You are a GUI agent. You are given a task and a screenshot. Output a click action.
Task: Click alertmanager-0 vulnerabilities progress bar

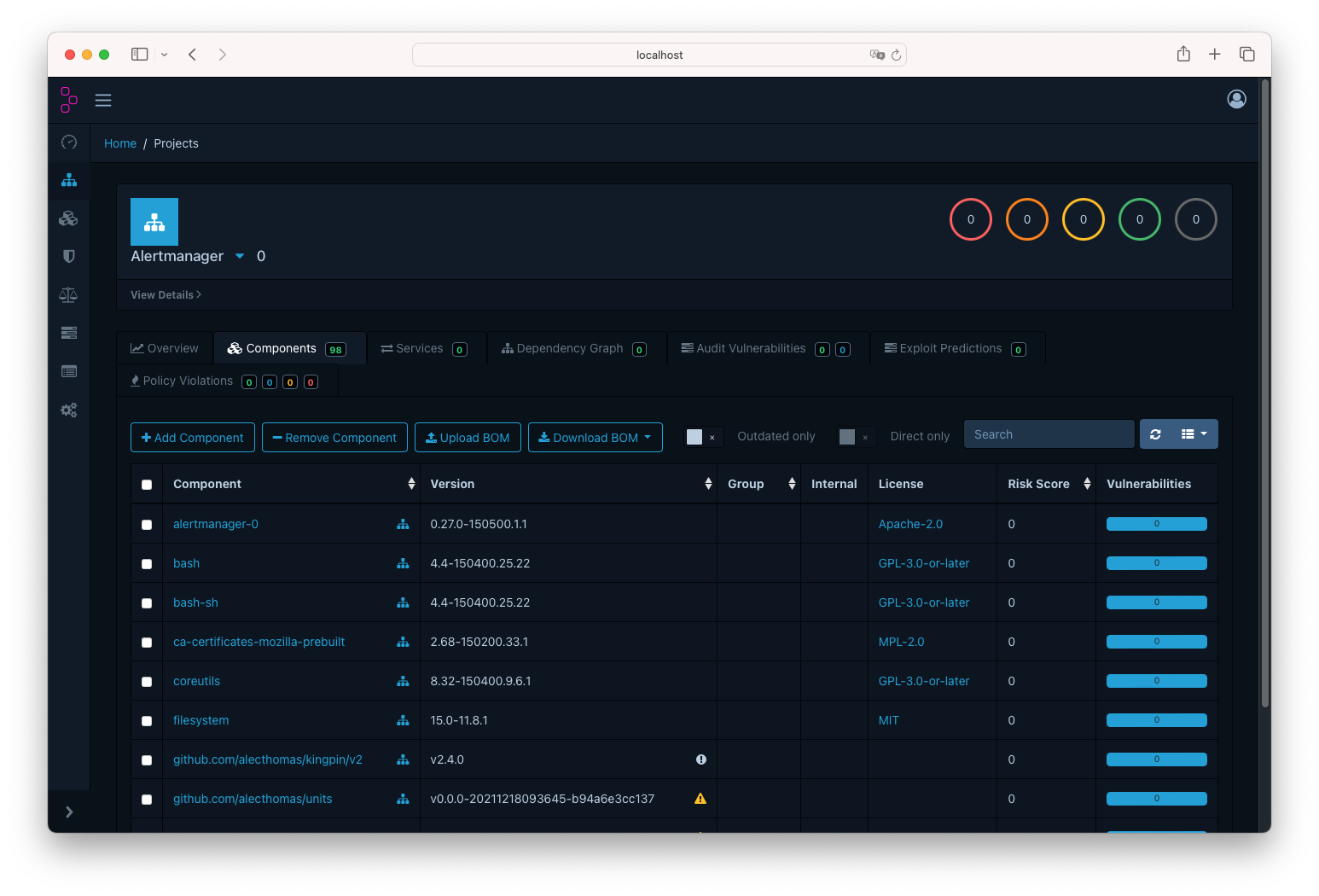(x=1157, y=524)
